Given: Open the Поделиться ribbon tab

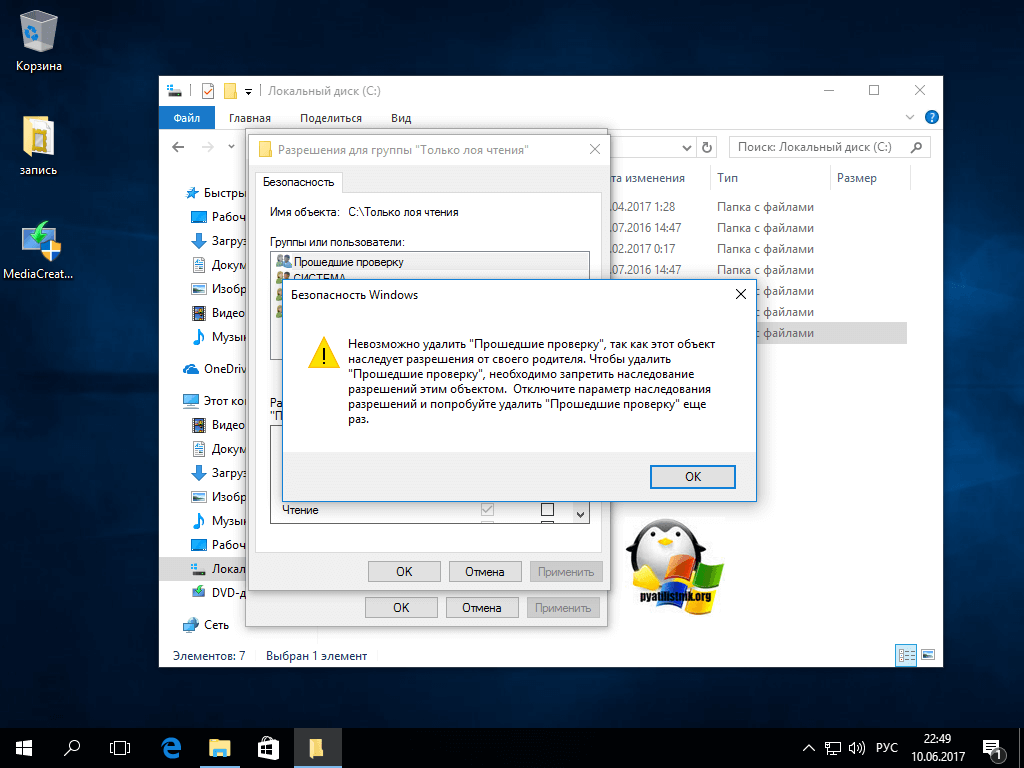Looking at the screenshot, I should click(330, 118).
